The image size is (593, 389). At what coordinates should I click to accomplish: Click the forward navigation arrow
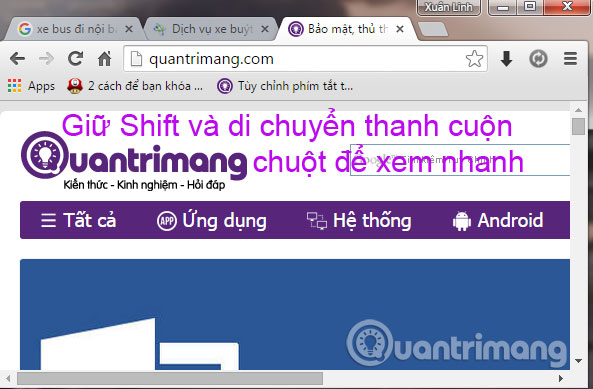[46, 59]
